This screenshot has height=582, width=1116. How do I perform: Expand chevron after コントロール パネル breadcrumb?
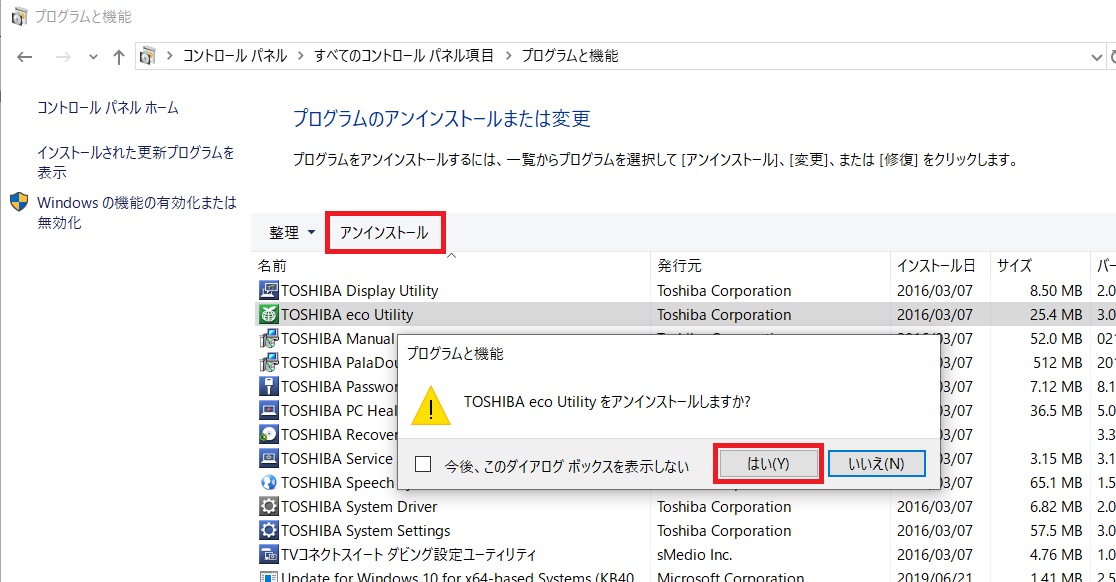click(x=300, y=55)
